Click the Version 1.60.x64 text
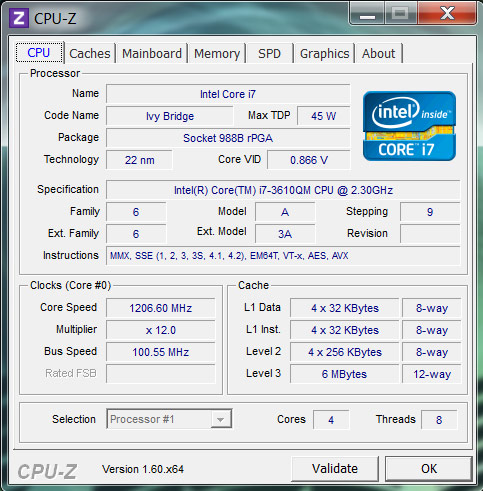This screenshot has height=491, width=483. [143, 469]
